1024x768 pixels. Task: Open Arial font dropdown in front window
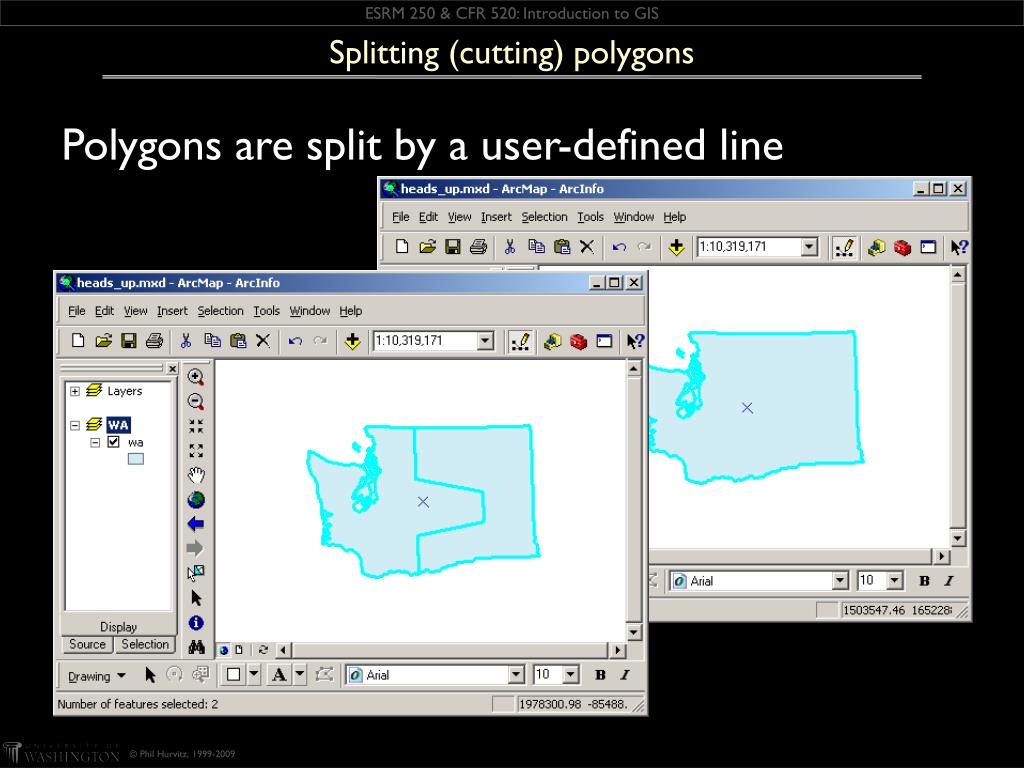pyautogui.click(x=516, y=675)
